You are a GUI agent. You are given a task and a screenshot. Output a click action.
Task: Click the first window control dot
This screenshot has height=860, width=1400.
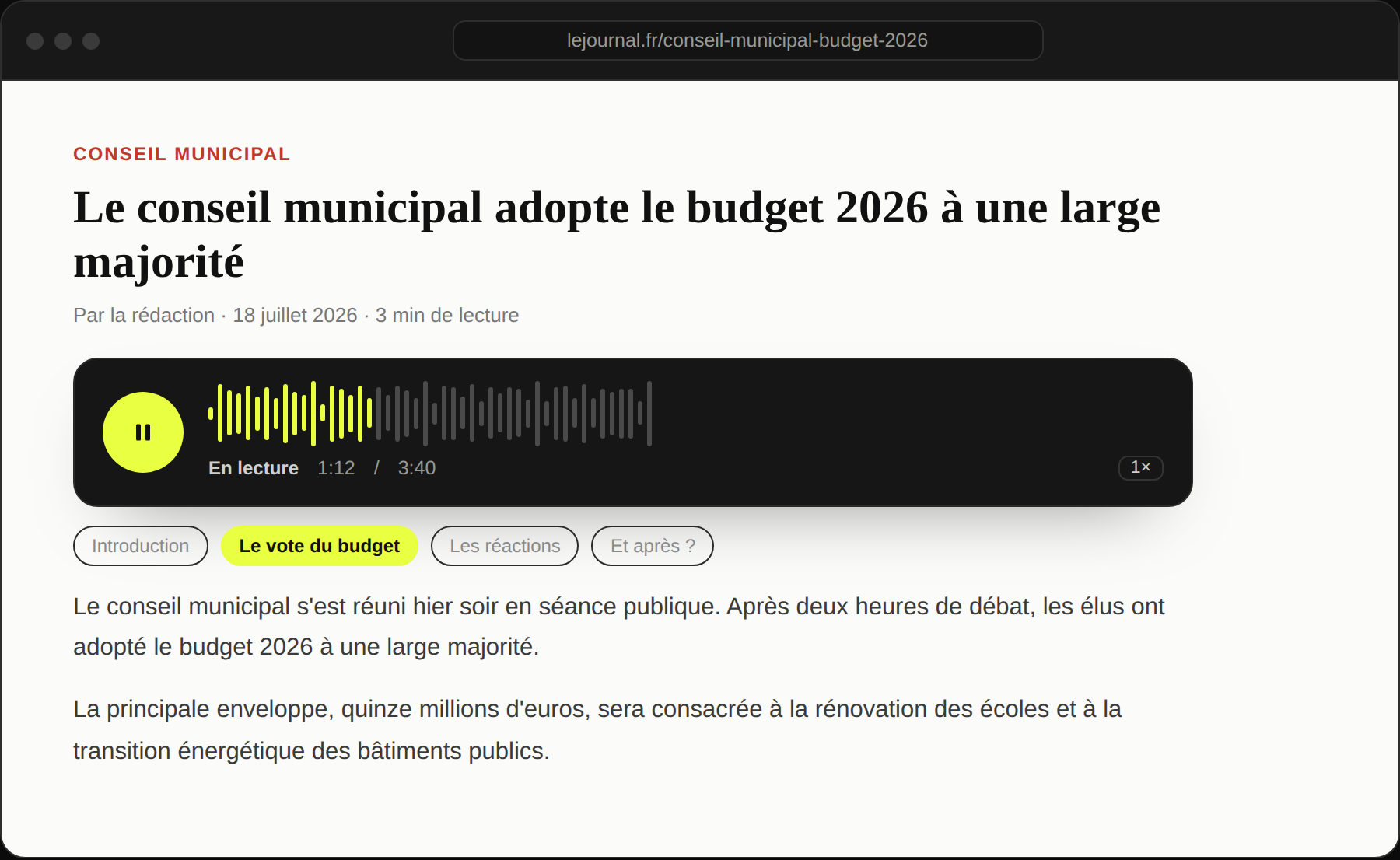35,41
